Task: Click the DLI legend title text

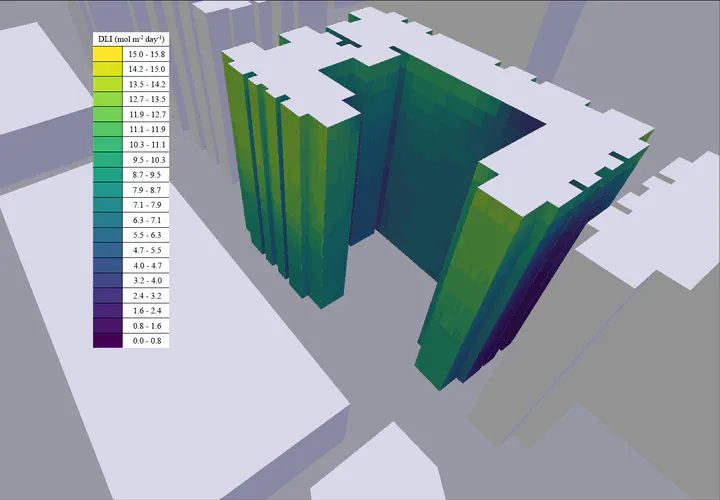Action: (x=131, y=38)
